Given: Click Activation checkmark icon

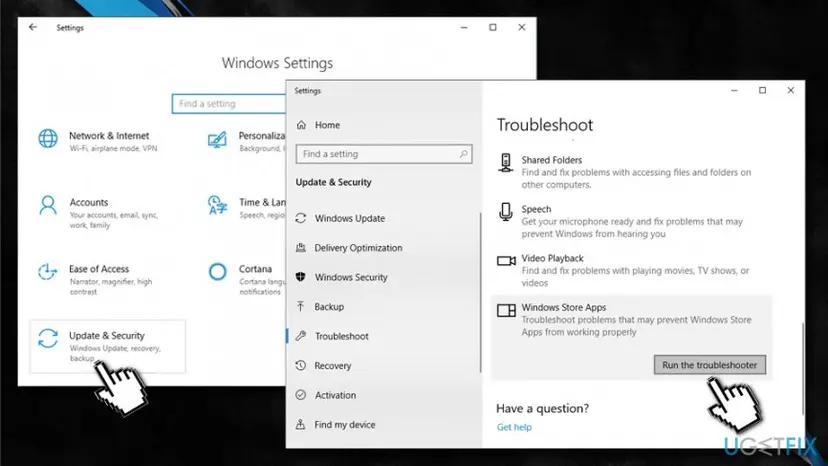Looking at the screenshot, I should coord(300,395).
